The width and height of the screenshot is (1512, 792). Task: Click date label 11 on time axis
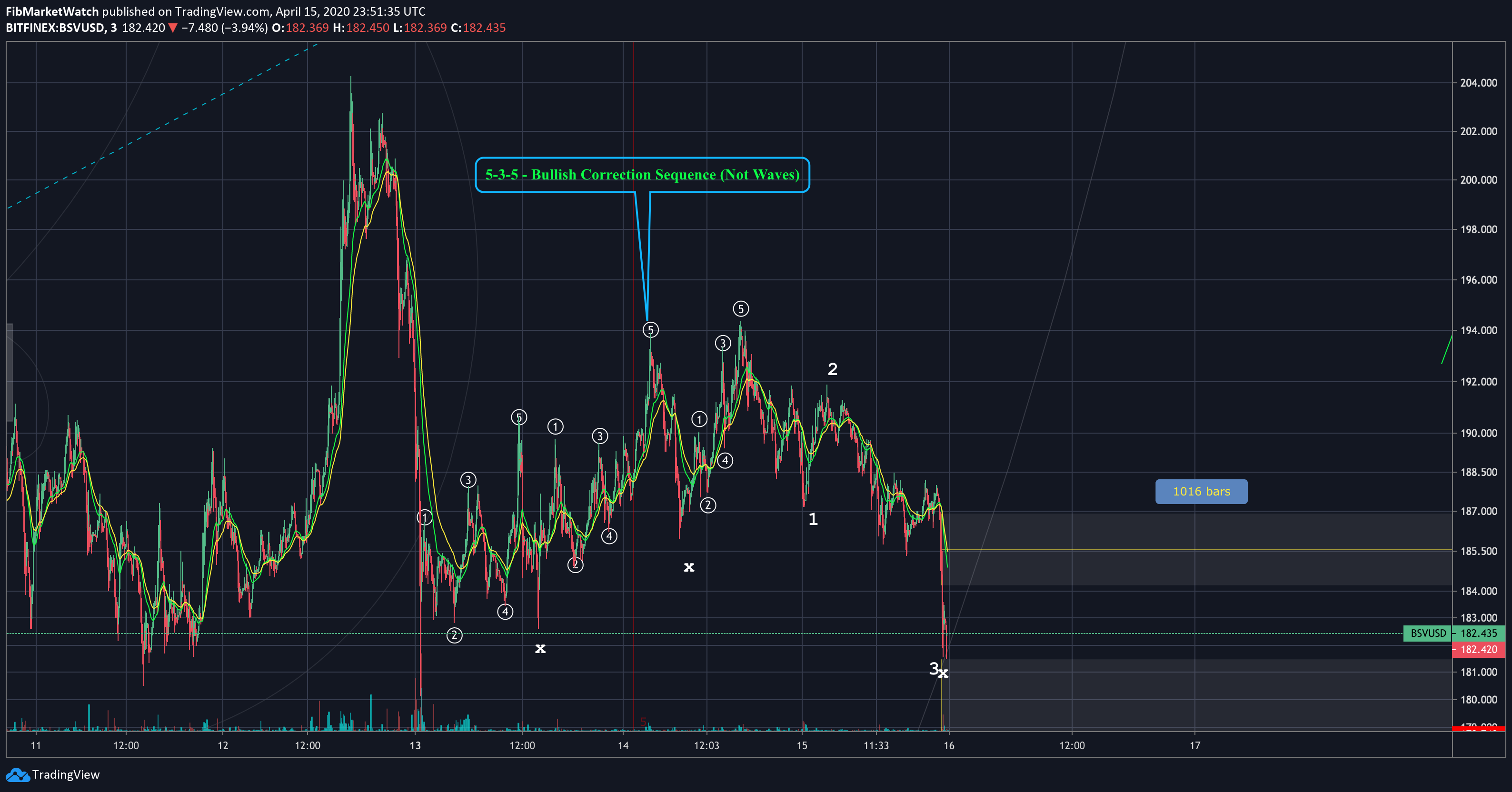[36, 746]
